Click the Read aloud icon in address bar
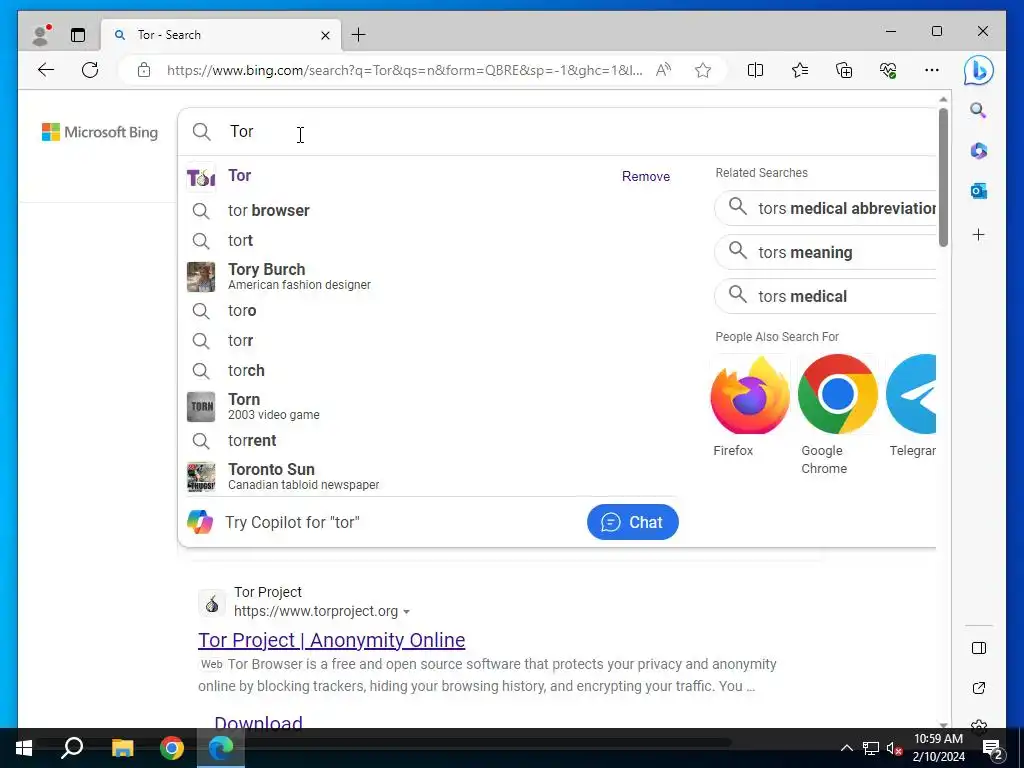Viewport: 1024px width, 768px height. pyautogui.click(x=664, y=70)
